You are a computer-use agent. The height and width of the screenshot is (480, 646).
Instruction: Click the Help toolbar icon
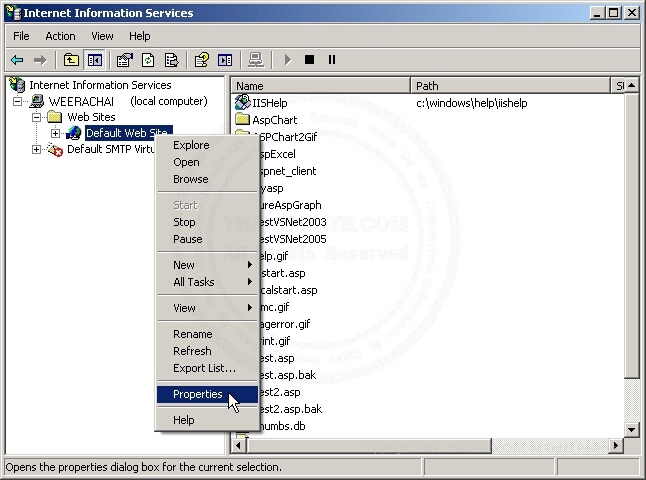(x=202, y=61)
